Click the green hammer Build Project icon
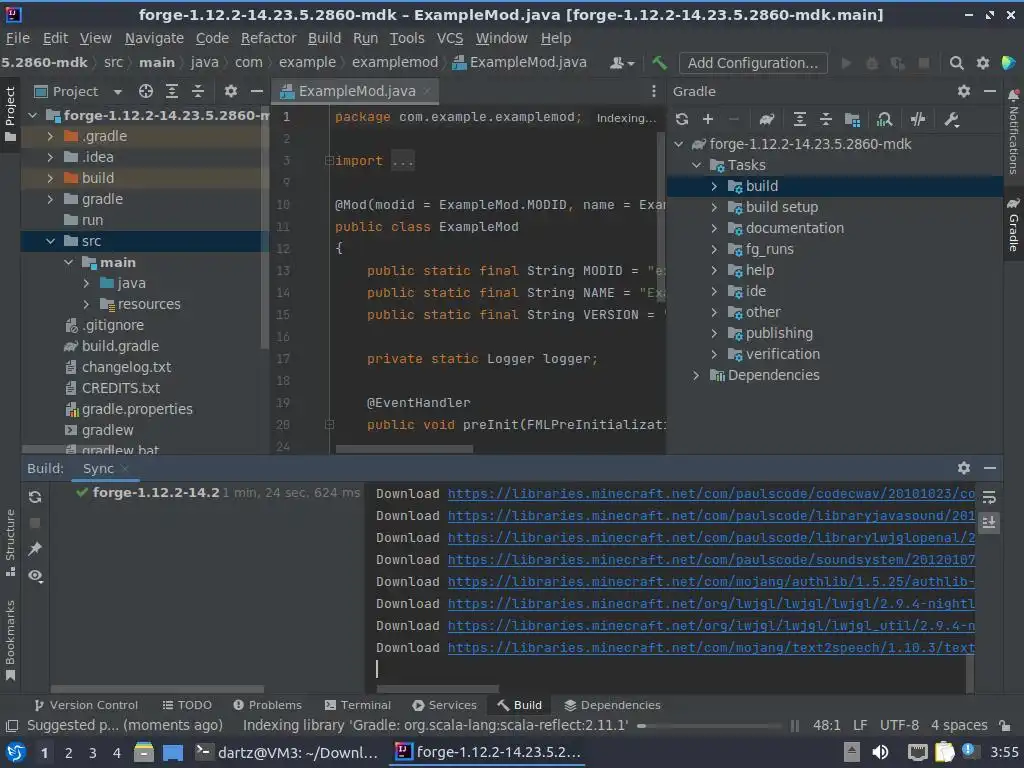Screen dimensions: 1024x768 (x=659, y=63)
